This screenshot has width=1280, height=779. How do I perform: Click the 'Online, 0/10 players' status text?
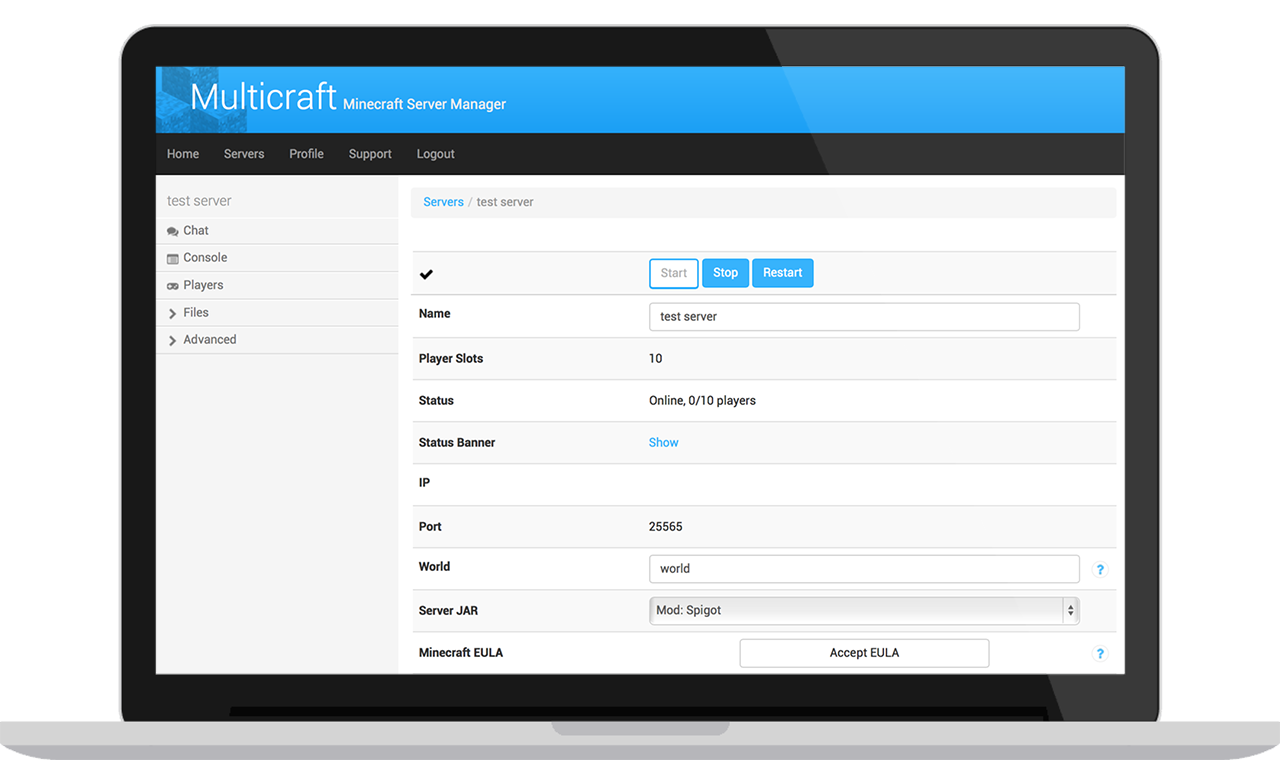pyautogui.click(x=702, y=401)
